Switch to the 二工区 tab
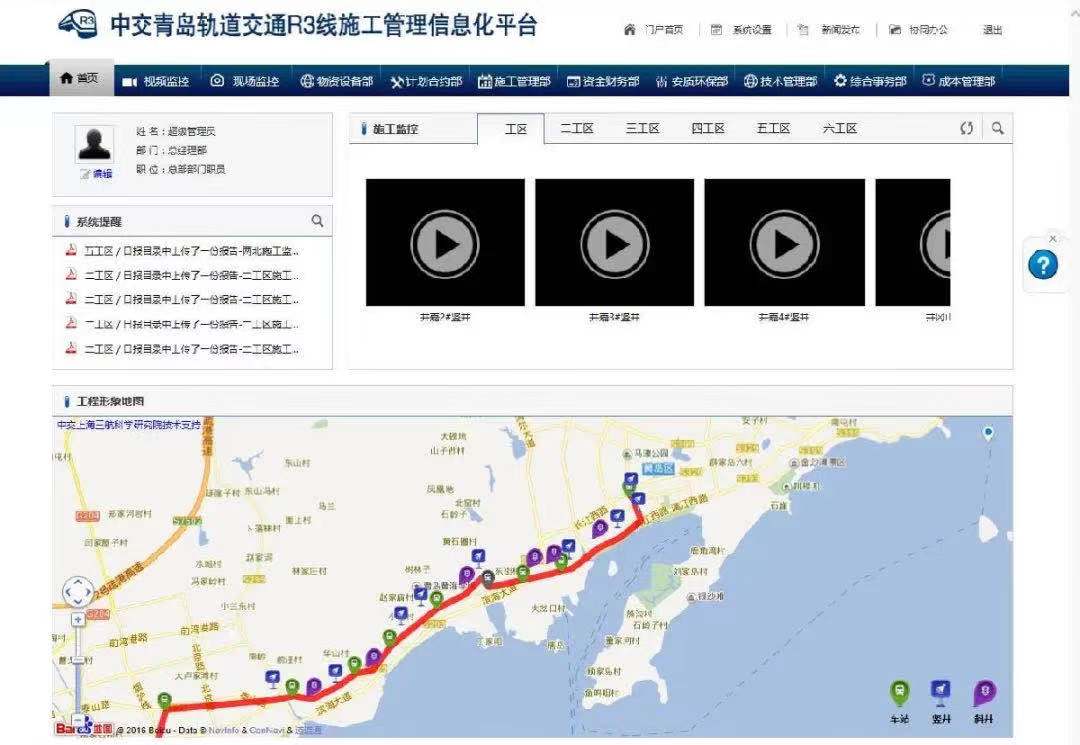The width and height of the screenshot is (1080, 745). [x=575, y=128]
